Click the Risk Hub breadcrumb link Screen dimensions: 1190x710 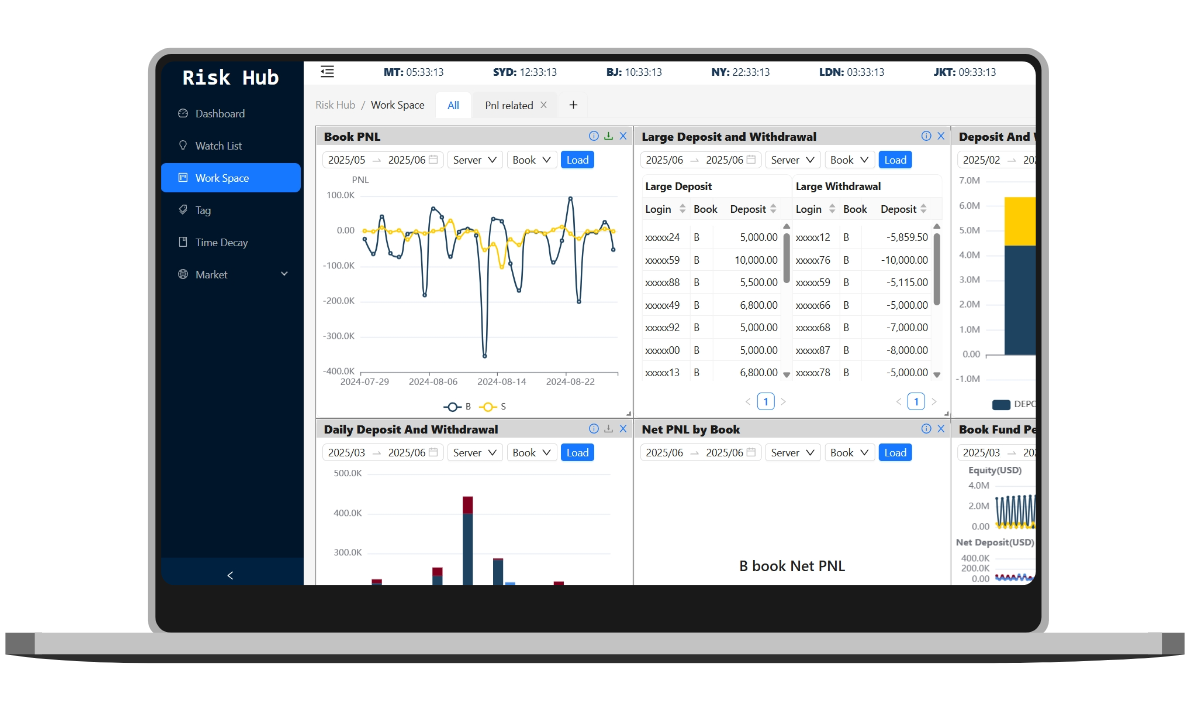click(335, 105)
